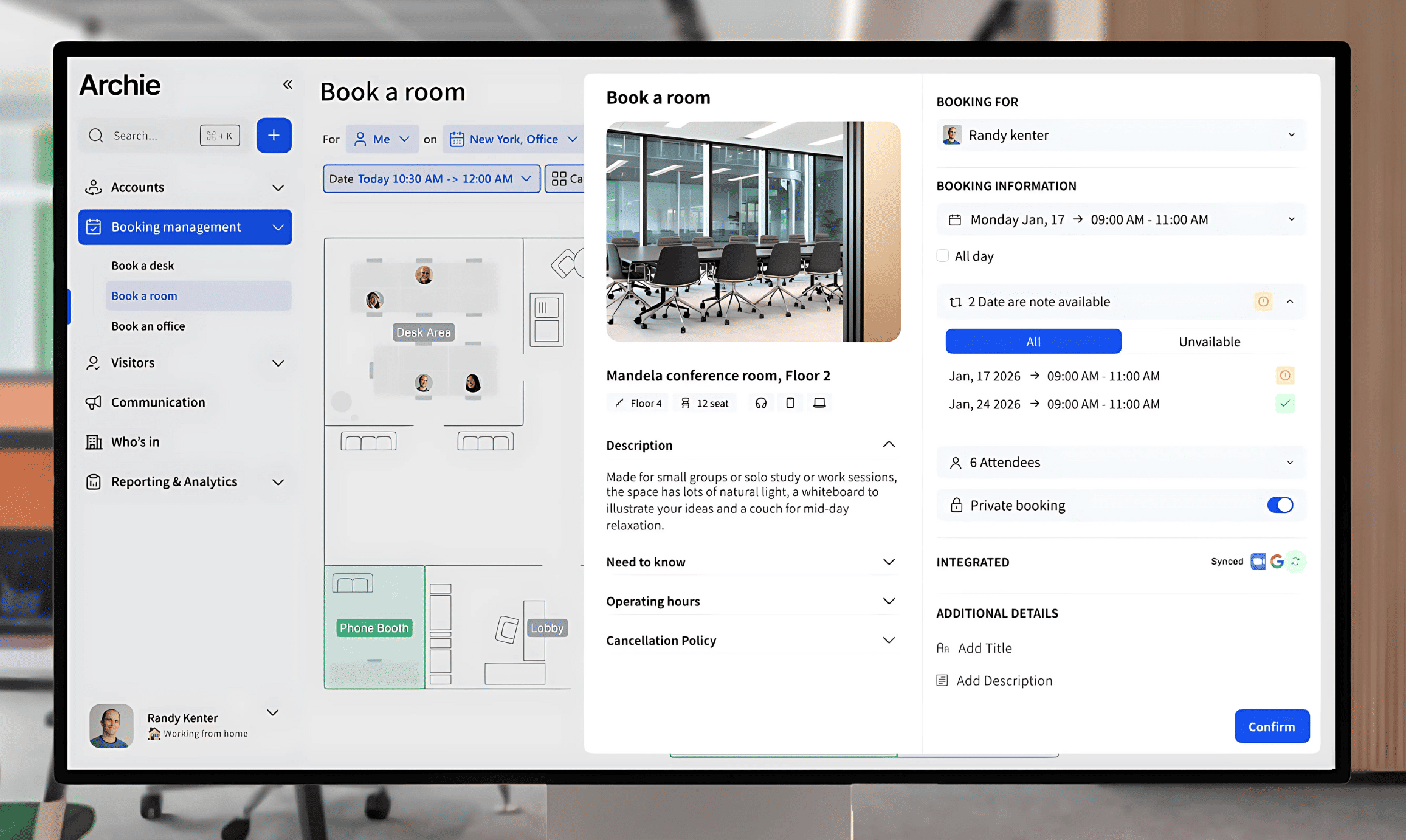Click the laptop amenity icon
The image size is (1406, 840).
click(x=819, y=403)
